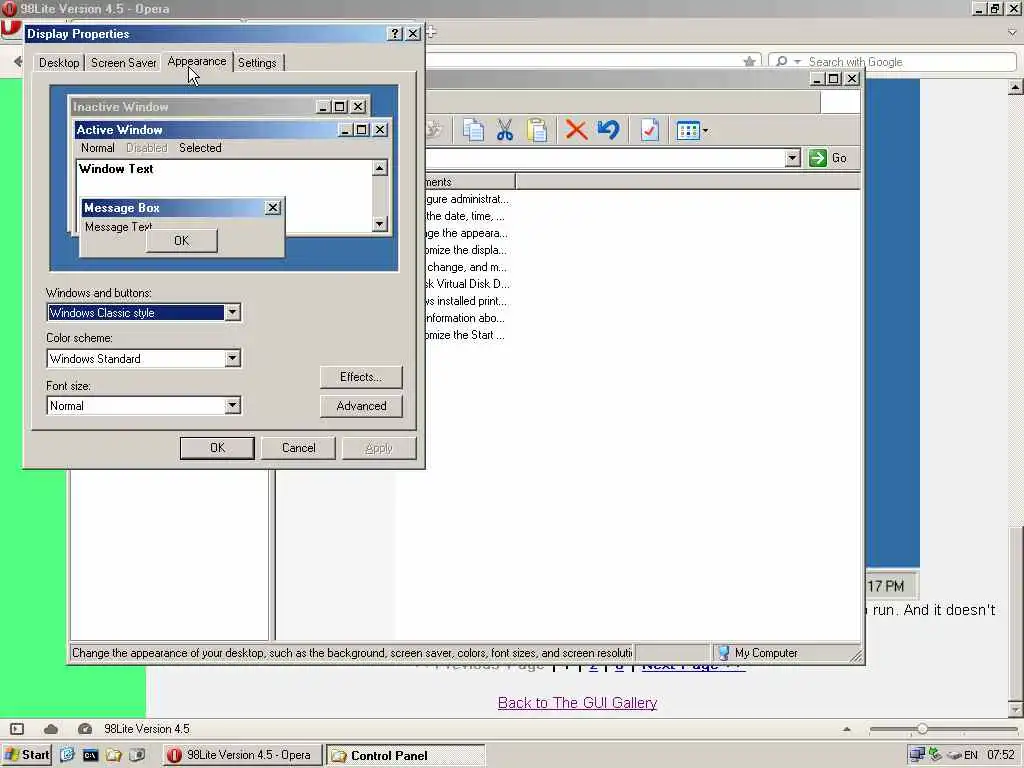This screenshot has height=768, width=1024.
Task: Click the Opera page scrollbar up arrow
Action: pyautogui.click(x=1015, y=87)
